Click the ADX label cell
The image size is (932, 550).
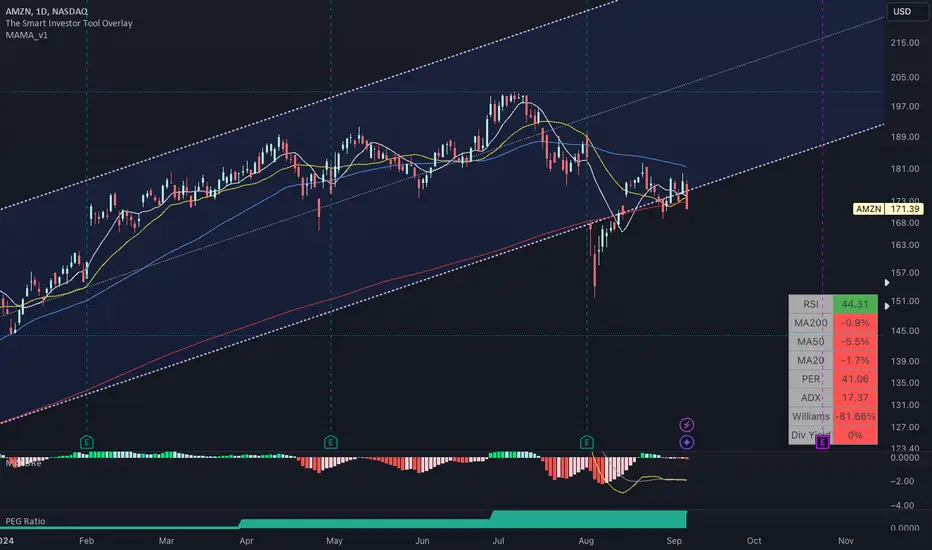coord(811,397)
